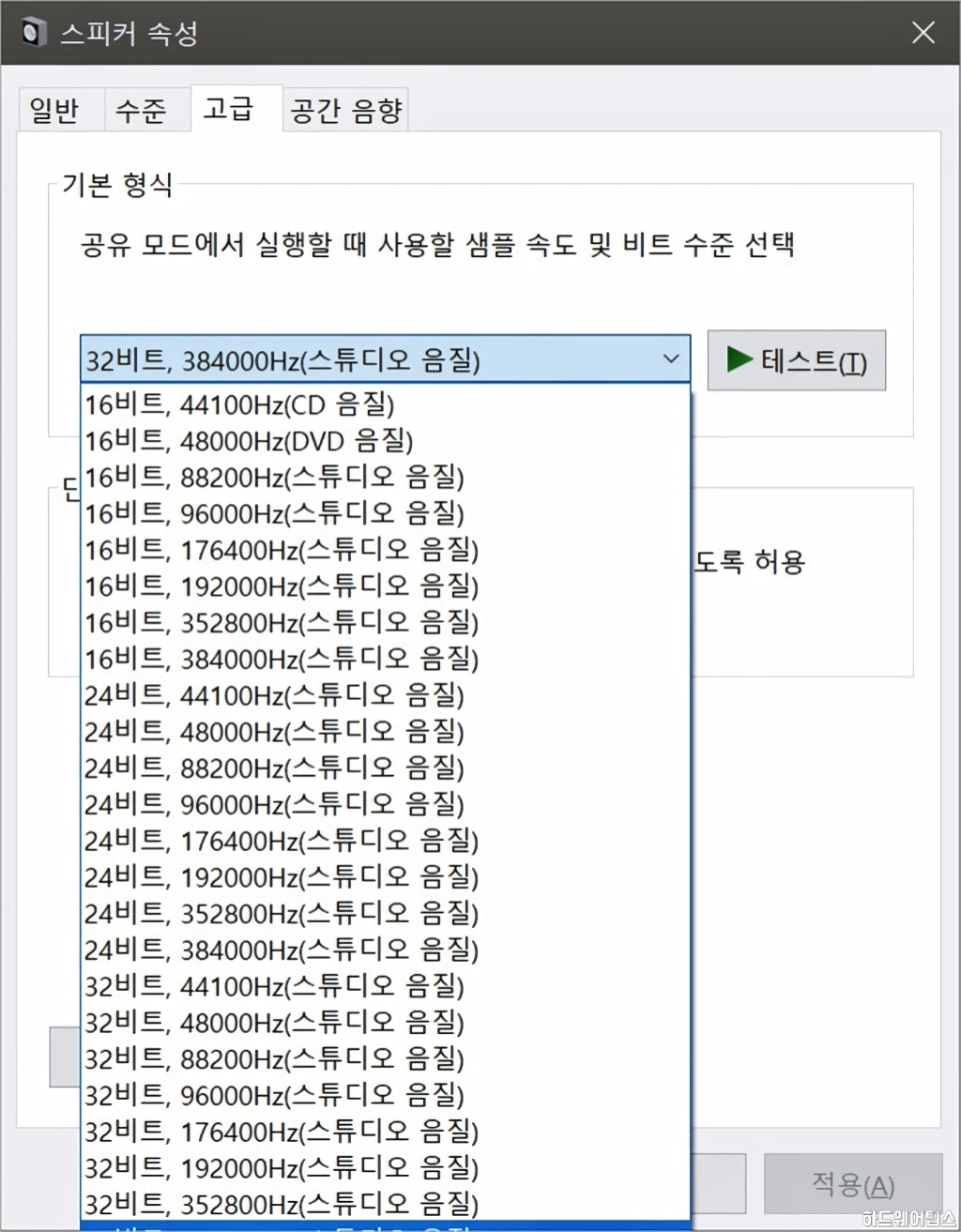Image resolution: width=961 pixels, height=1232 pixels.
Task: Open the 공간 음향 tab
Action: click(x=346, y=111)
